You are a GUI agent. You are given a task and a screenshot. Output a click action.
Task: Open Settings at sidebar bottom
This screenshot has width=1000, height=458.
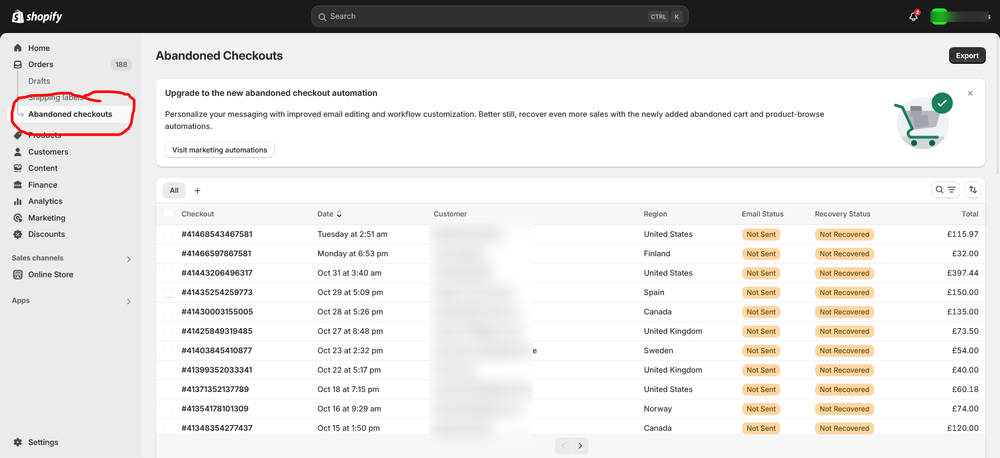coord(43,442)
